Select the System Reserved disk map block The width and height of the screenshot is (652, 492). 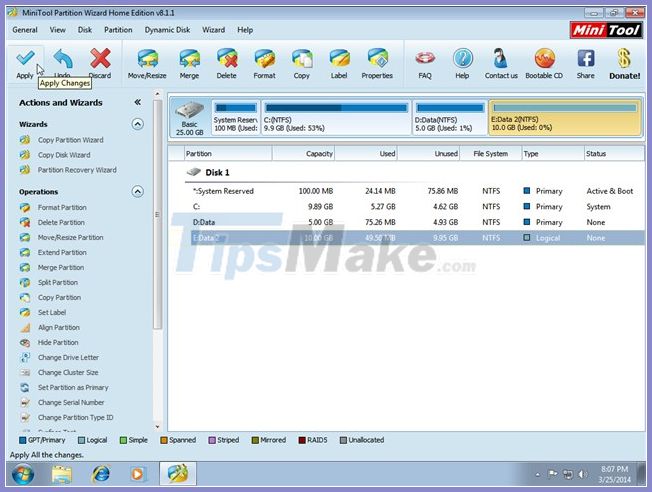click(x=236, y=117)
